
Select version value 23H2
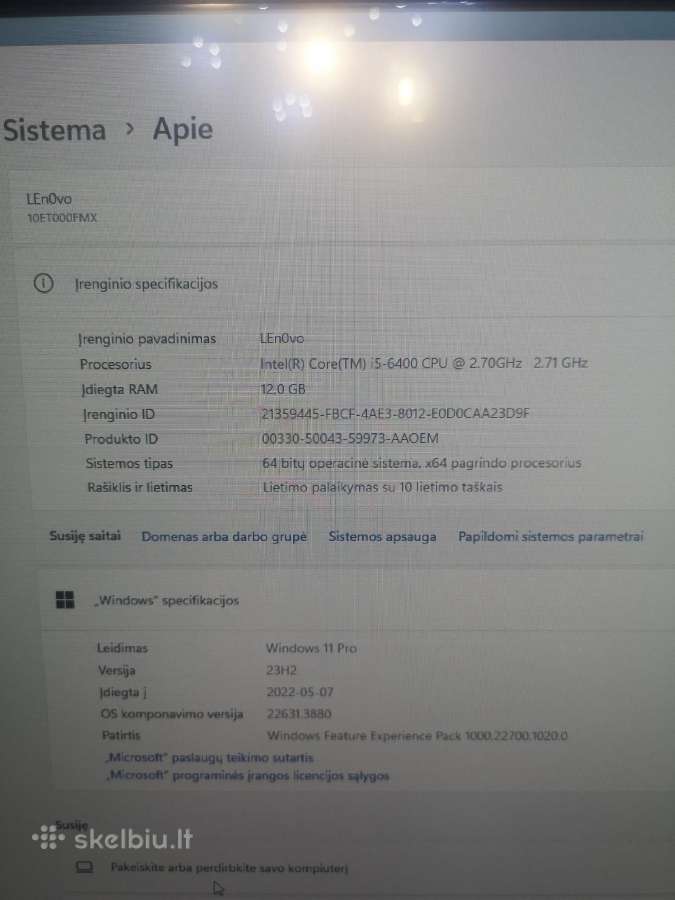[281, 670]
